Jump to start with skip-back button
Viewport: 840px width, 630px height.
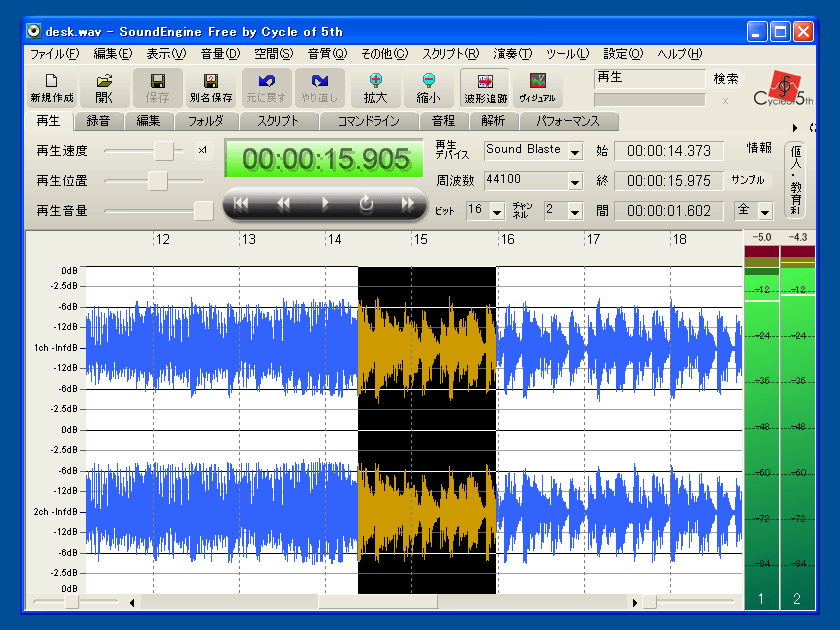coord(241,204)
